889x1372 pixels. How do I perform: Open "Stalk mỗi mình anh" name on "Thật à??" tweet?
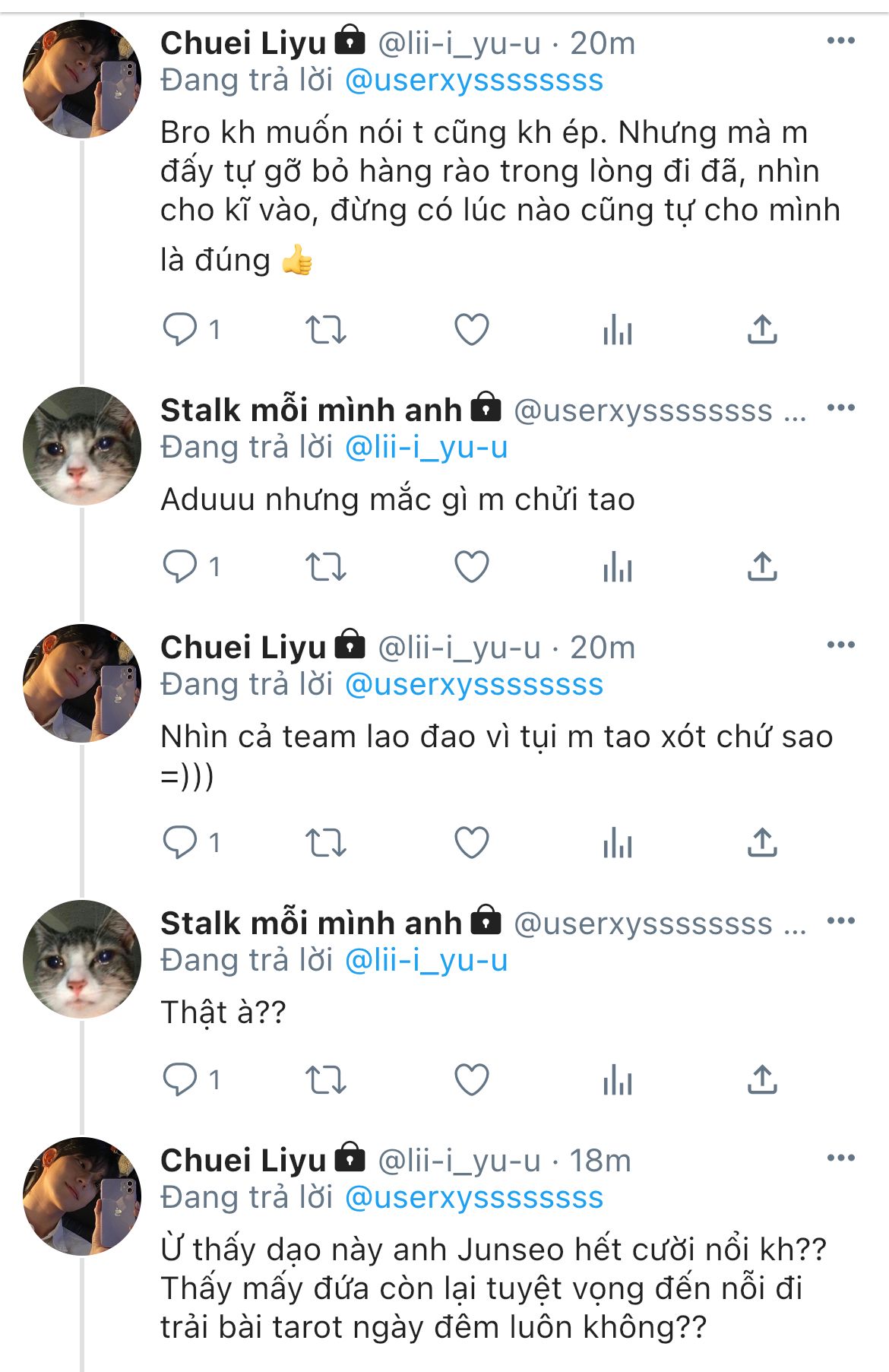point(311,924)
